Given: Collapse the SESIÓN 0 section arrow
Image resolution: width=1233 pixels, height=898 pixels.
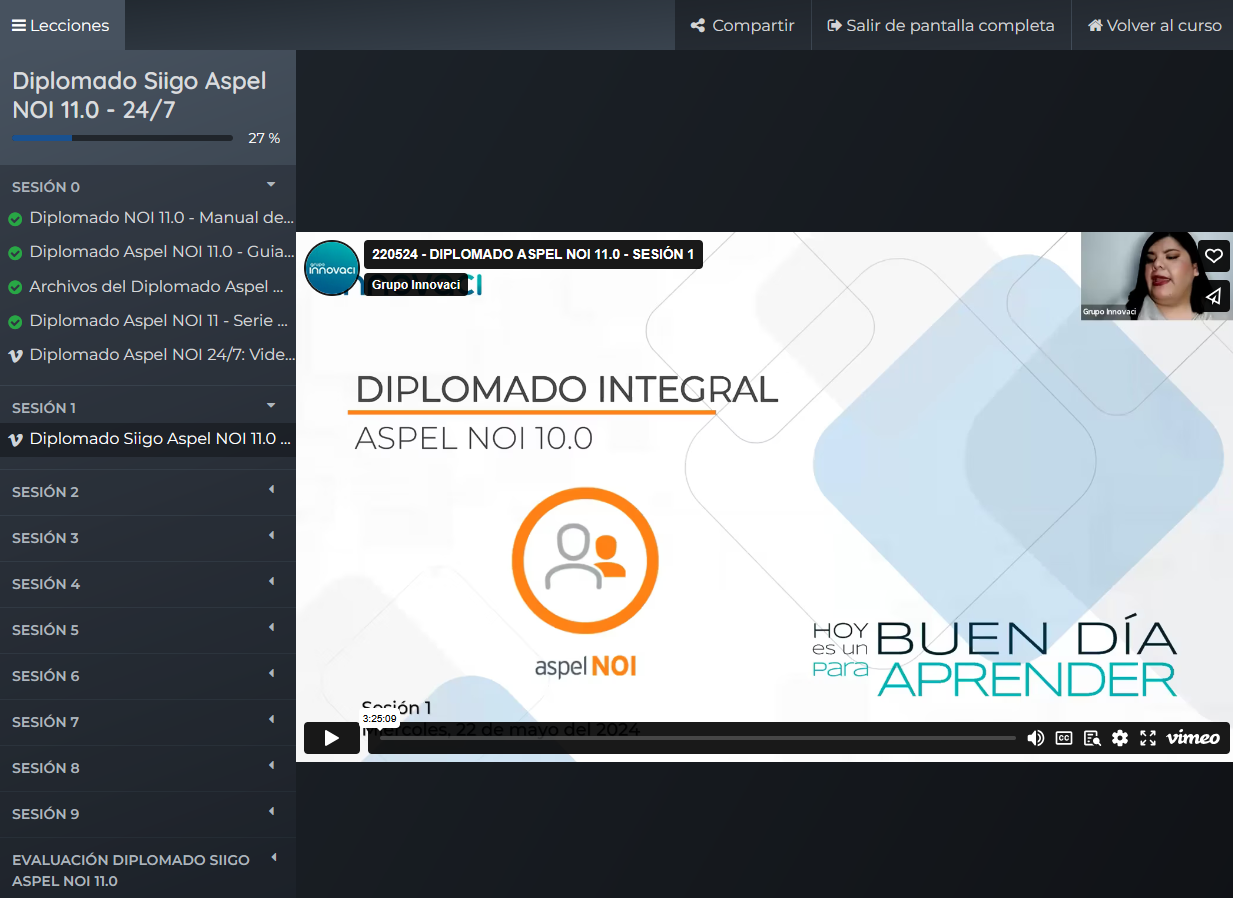Looking at the screenshot, I should 270,185.
